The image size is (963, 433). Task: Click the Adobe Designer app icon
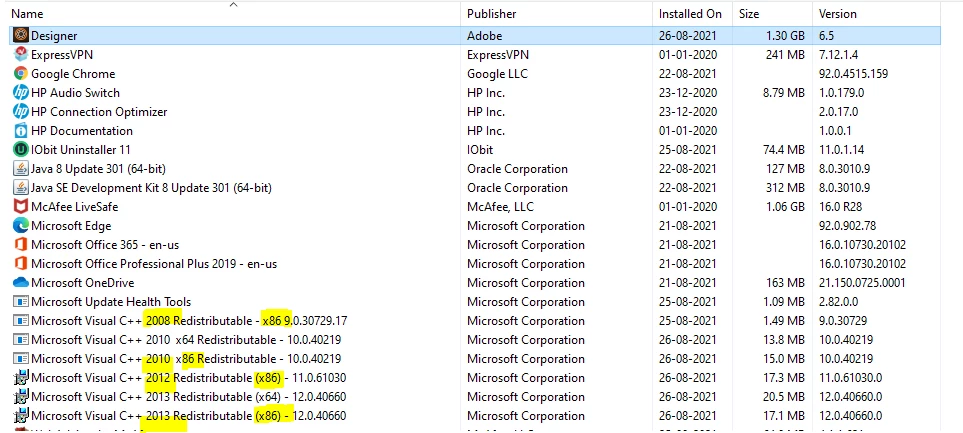(21, 36)
